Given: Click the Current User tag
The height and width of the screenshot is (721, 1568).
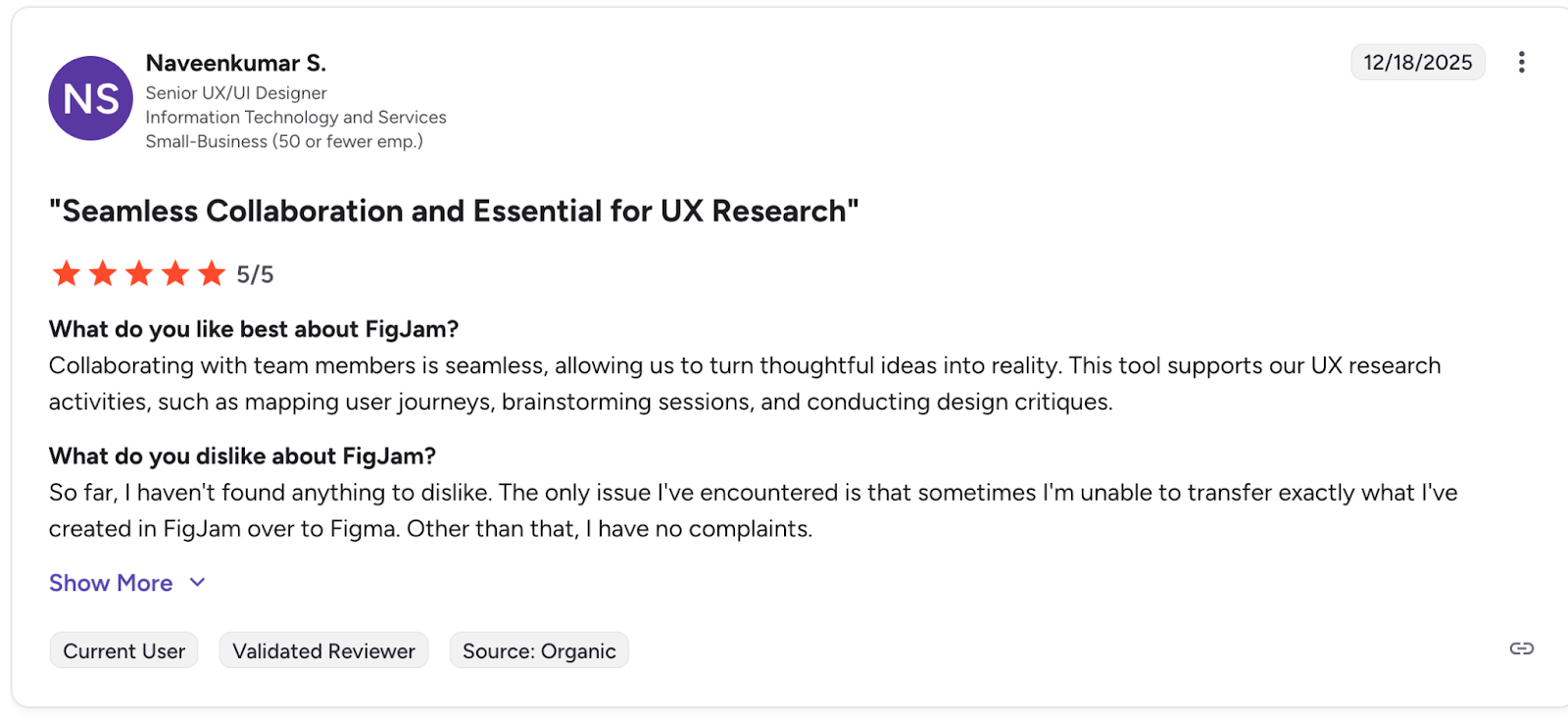Looking at the screenshot, I should click(123, 650).
